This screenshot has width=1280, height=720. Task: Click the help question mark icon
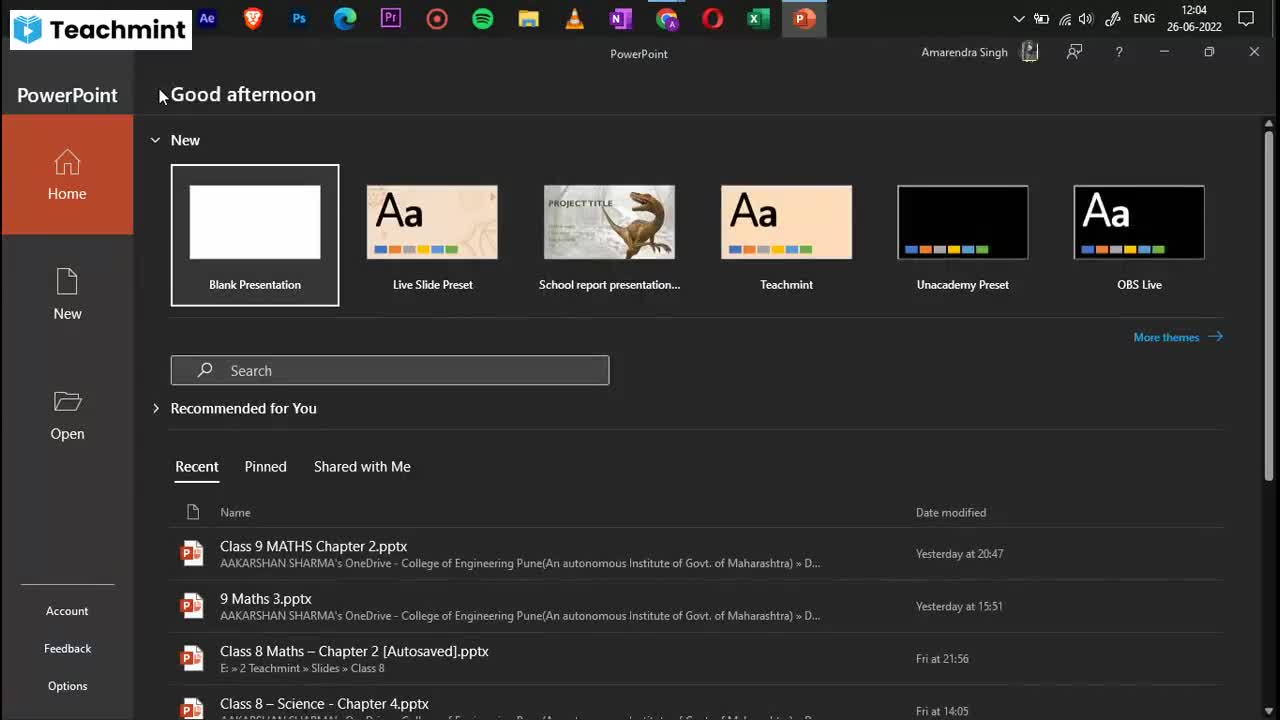1119,52
